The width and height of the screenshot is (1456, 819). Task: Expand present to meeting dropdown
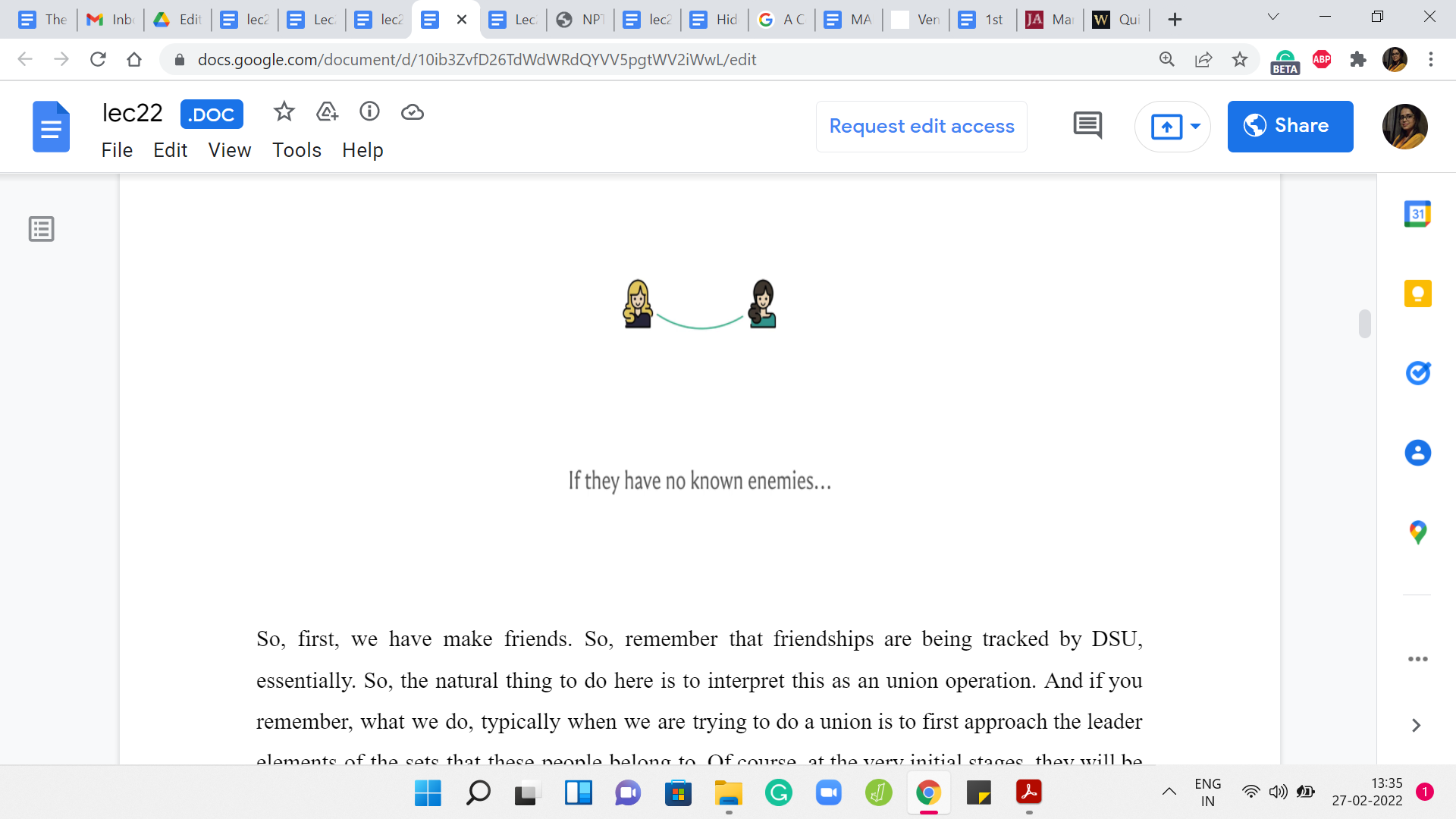pyautogui.click(x=1196, y=127)
